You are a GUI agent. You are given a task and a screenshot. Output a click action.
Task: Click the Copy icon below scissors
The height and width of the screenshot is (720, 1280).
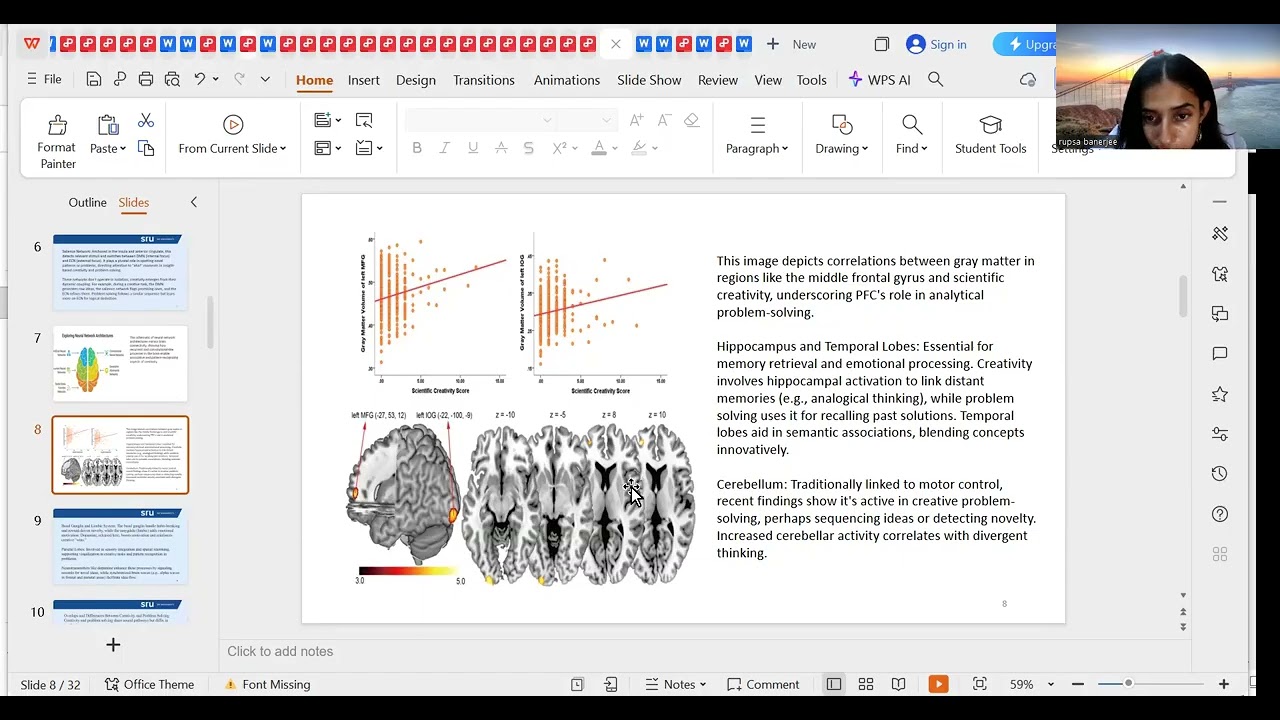146,148
